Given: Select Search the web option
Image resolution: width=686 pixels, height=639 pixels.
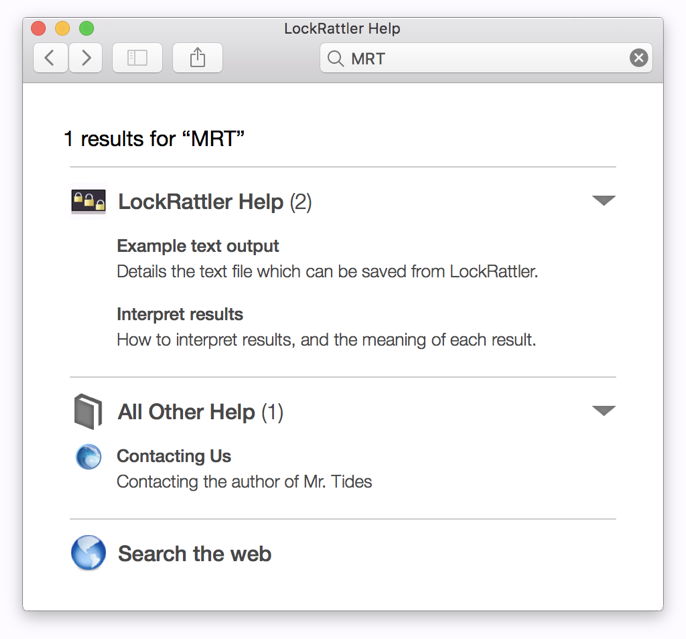Looking at the screenshot, I should point(195,554).
